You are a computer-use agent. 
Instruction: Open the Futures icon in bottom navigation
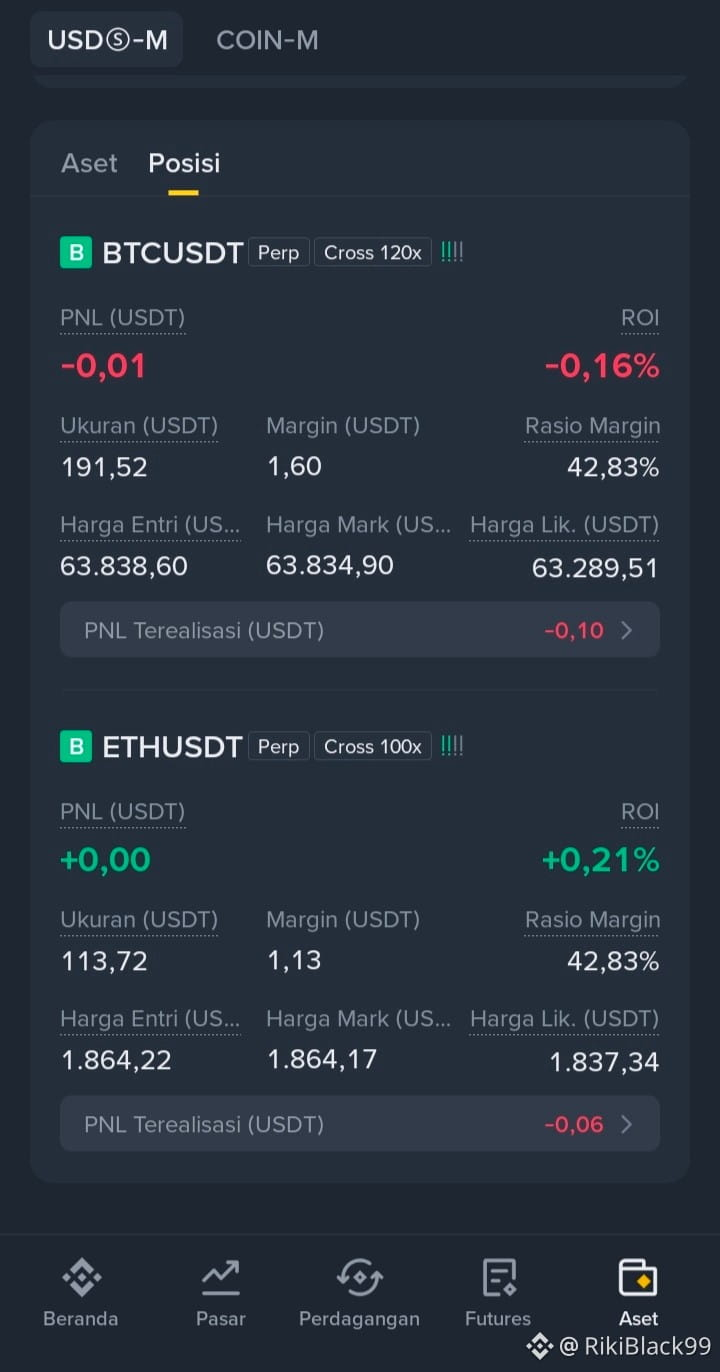[x=498, y=1279]
